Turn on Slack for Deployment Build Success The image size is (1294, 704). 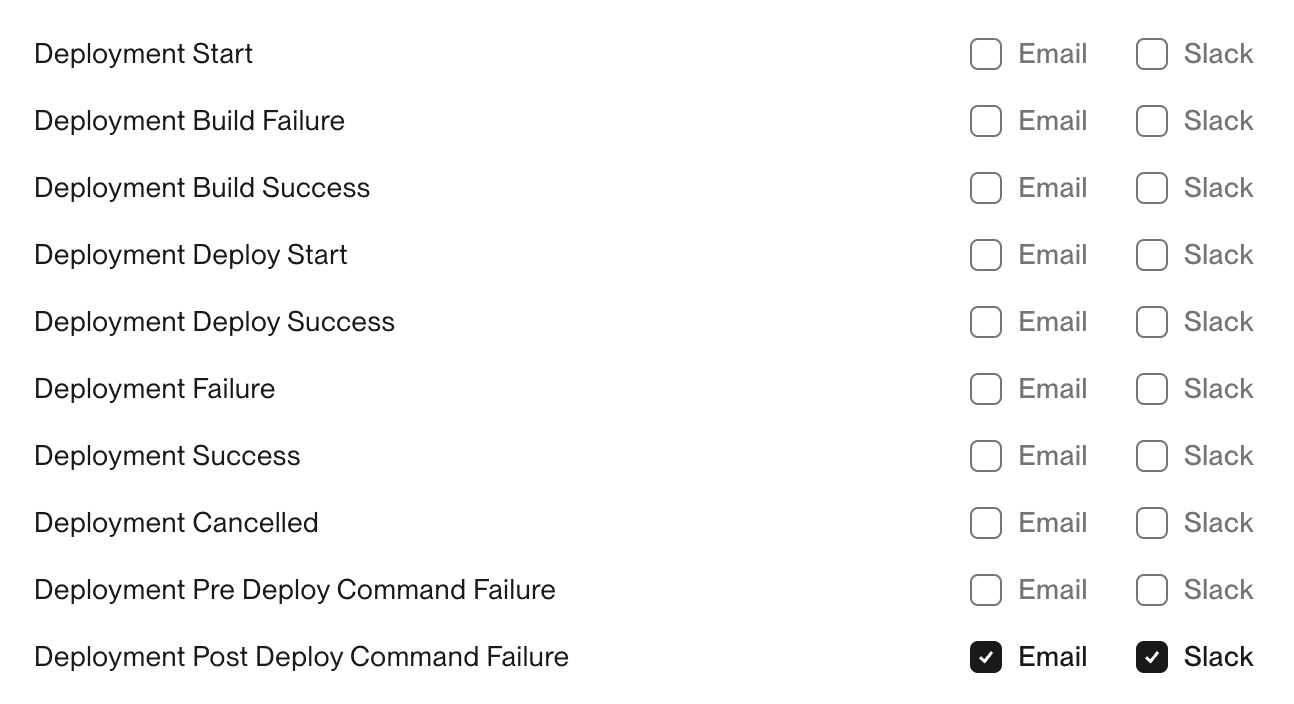tap(1152, 188)
